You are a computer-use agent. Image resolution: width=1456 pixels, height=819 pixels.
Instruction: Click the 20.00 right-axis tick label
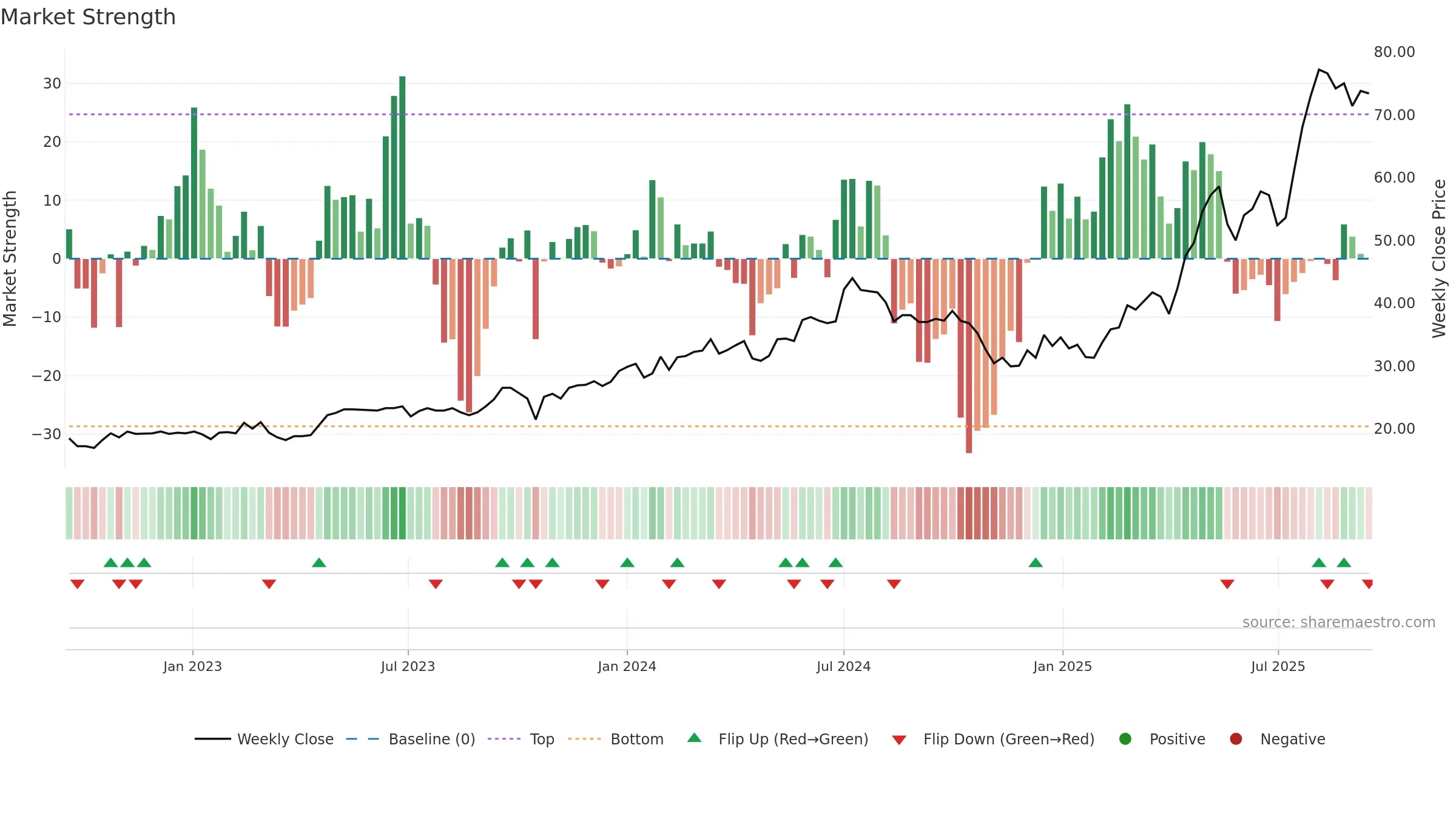[1394, 429]
